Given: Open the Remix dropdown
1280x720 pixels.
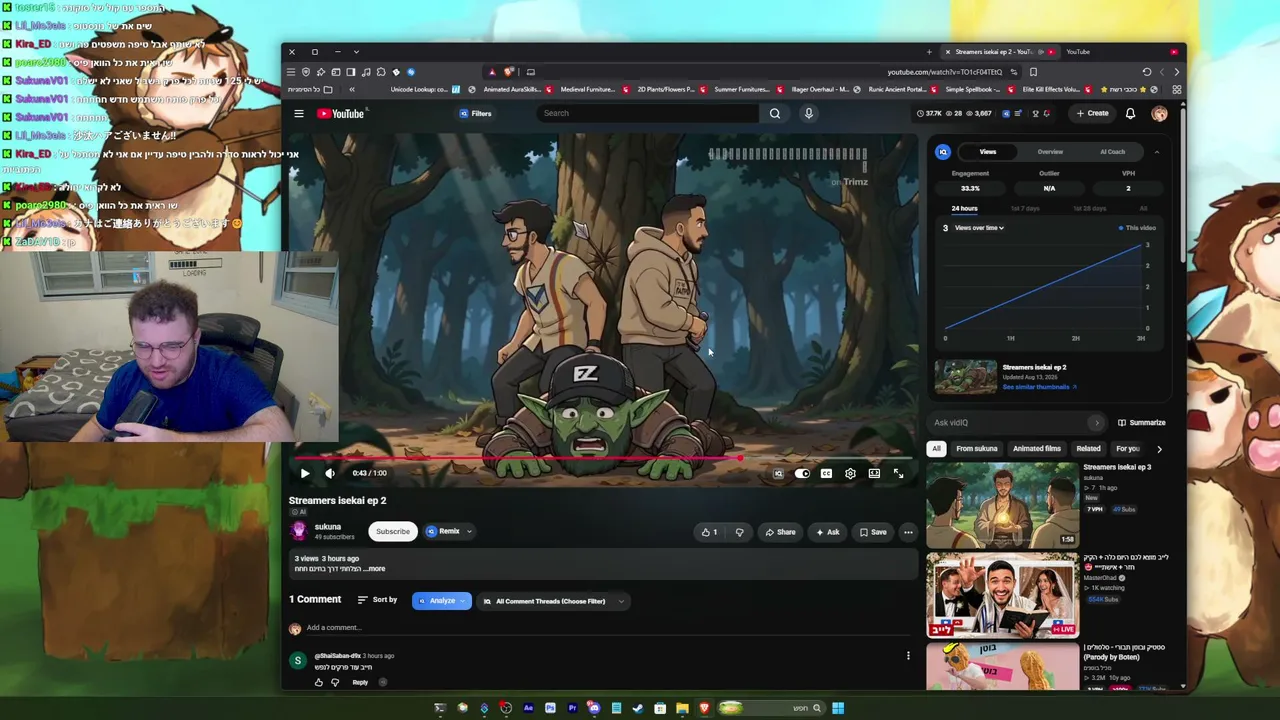Looking at the screenshot, I should (448, 532).
